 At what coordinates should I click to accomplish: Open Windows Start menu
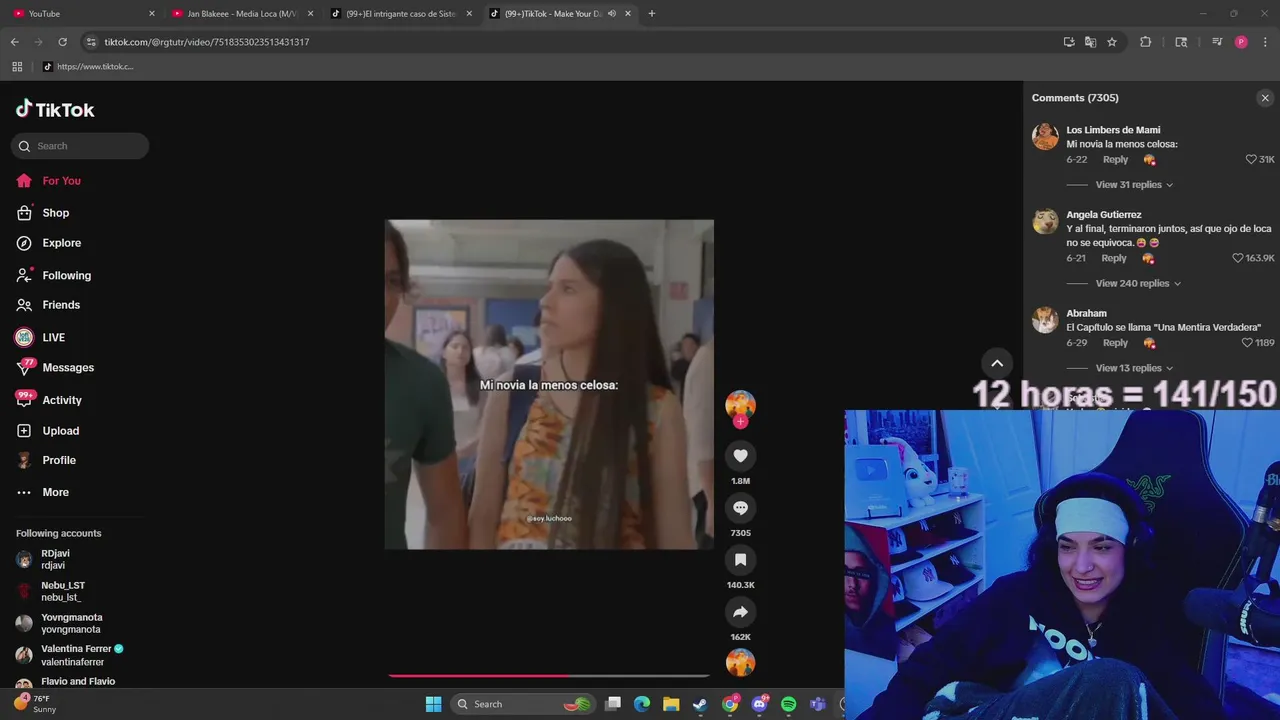coord(433,704)
